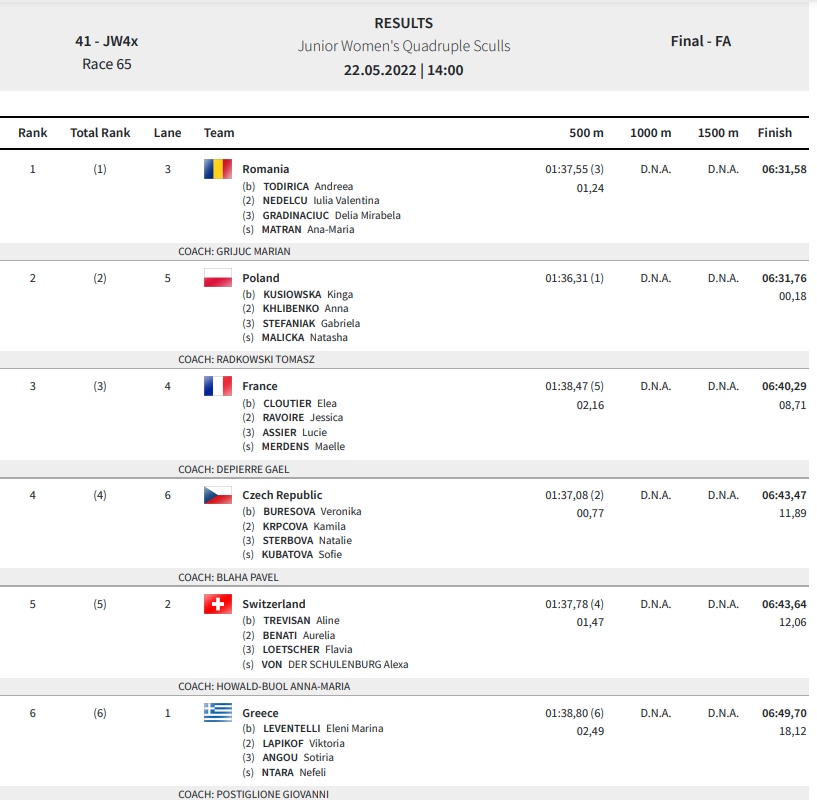Image resolution: width=817 pixels, height=800 pixels.
Task: Open the Czech Republic team name
Action: pos(282,495)
